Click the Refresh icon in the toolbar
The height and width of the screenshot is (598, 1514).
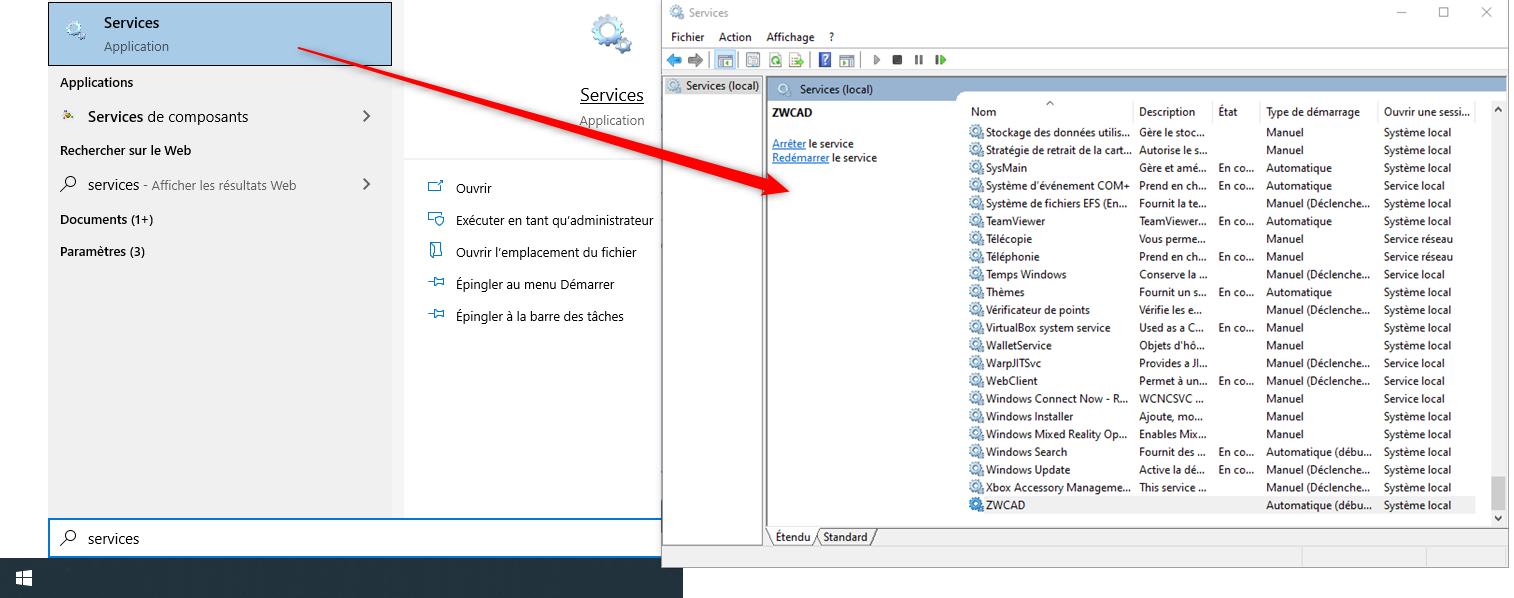click(x=775, y=60)
